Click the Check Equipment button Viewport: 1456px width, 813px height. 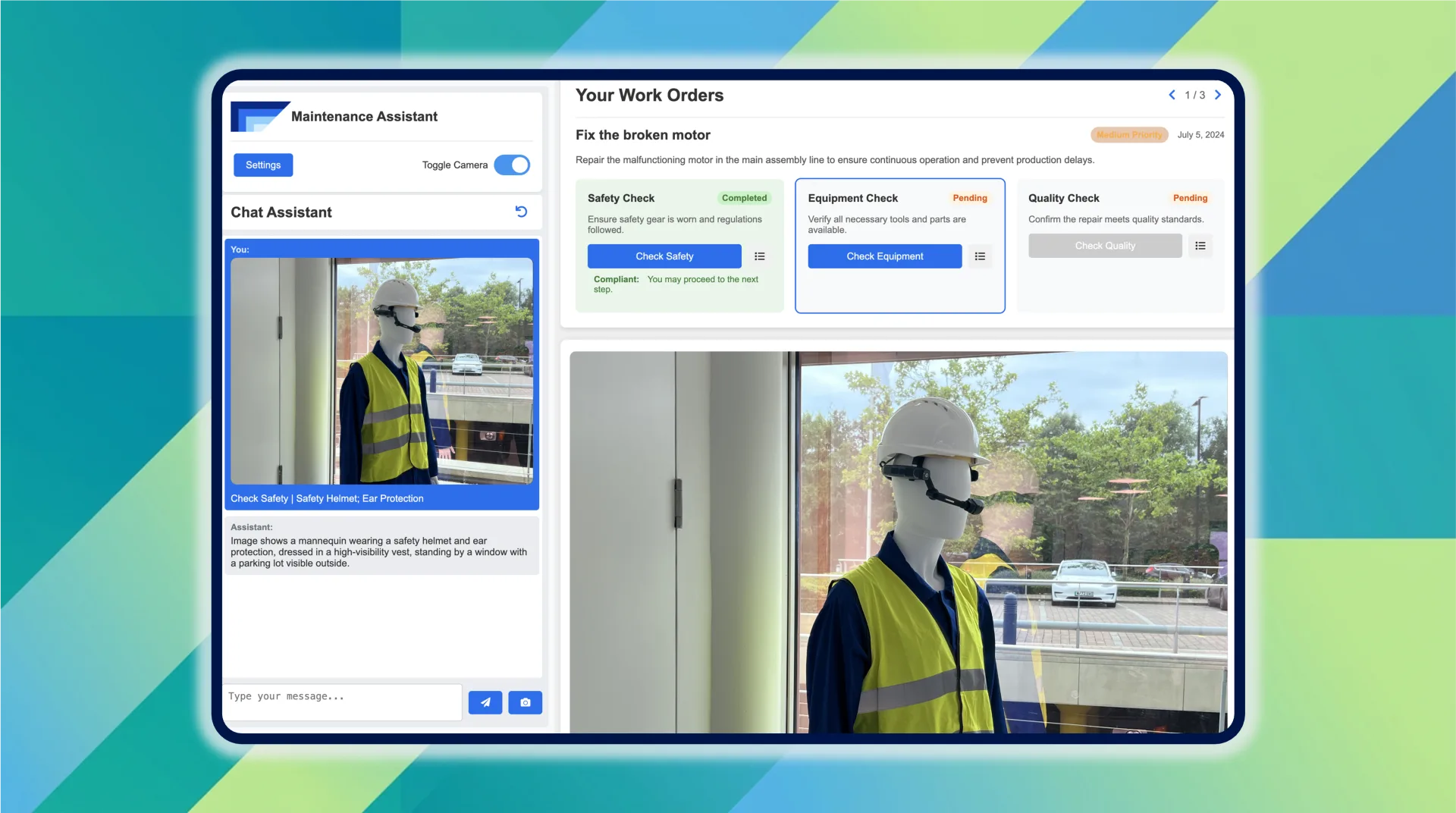coord(885,256)
